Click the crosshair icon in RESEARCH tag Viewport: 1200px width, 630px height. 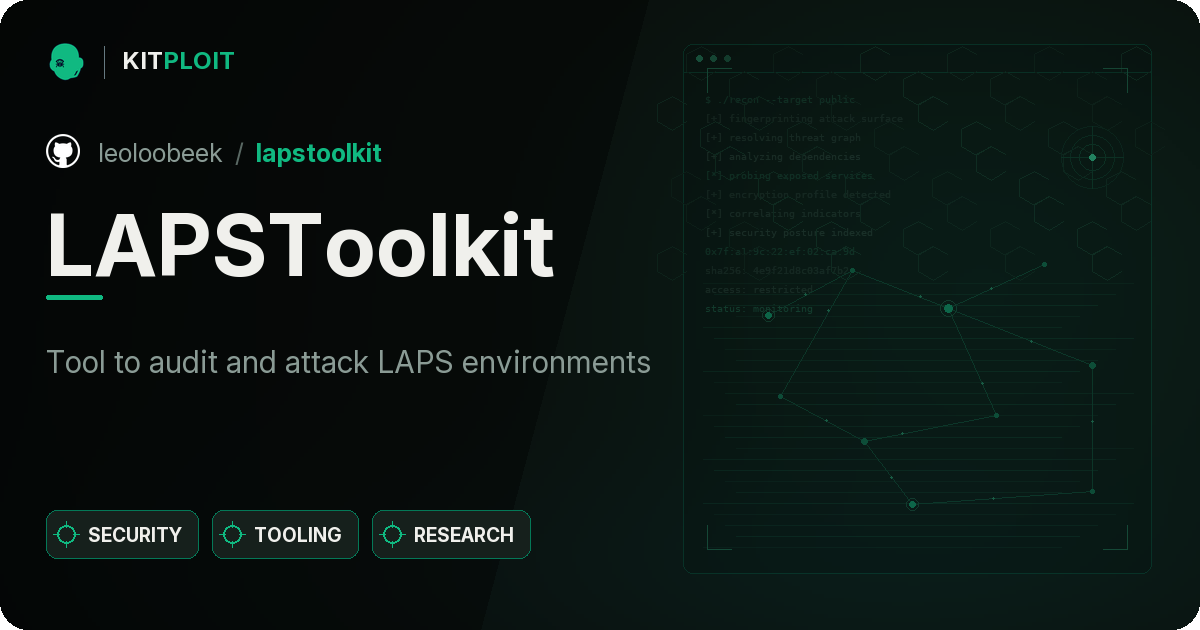click(393, 535)
